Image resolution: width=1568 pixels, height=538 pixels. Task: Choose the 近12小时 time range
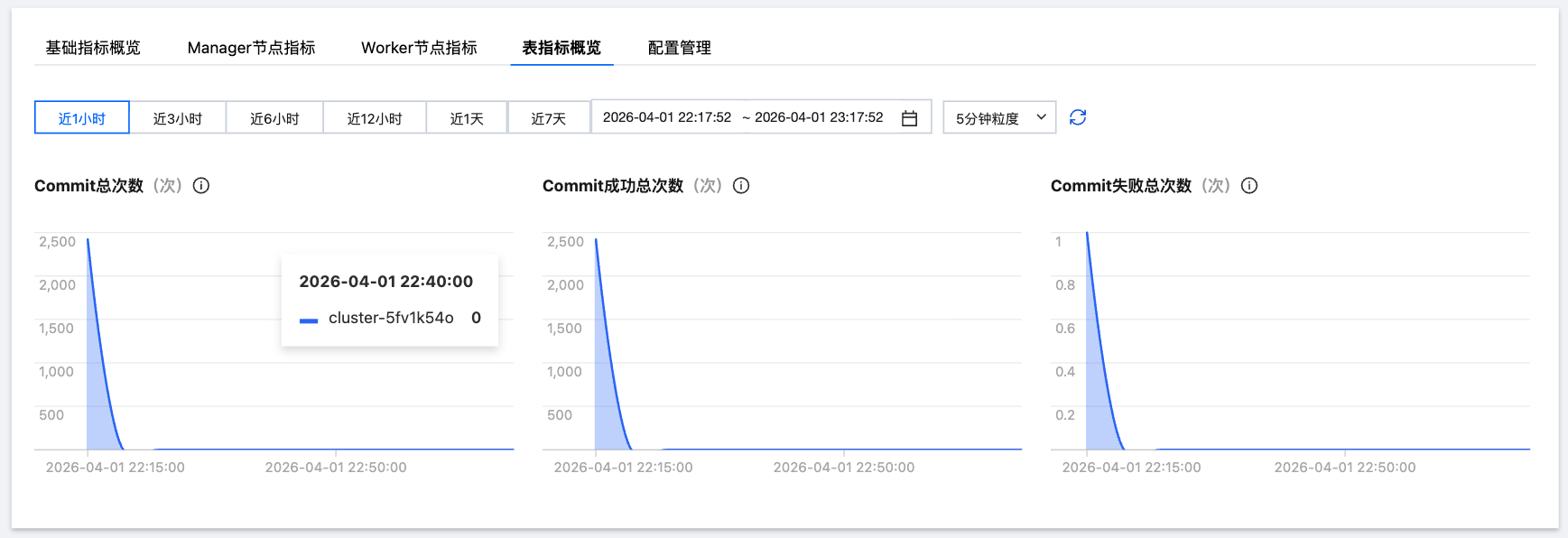pos(375,117)
